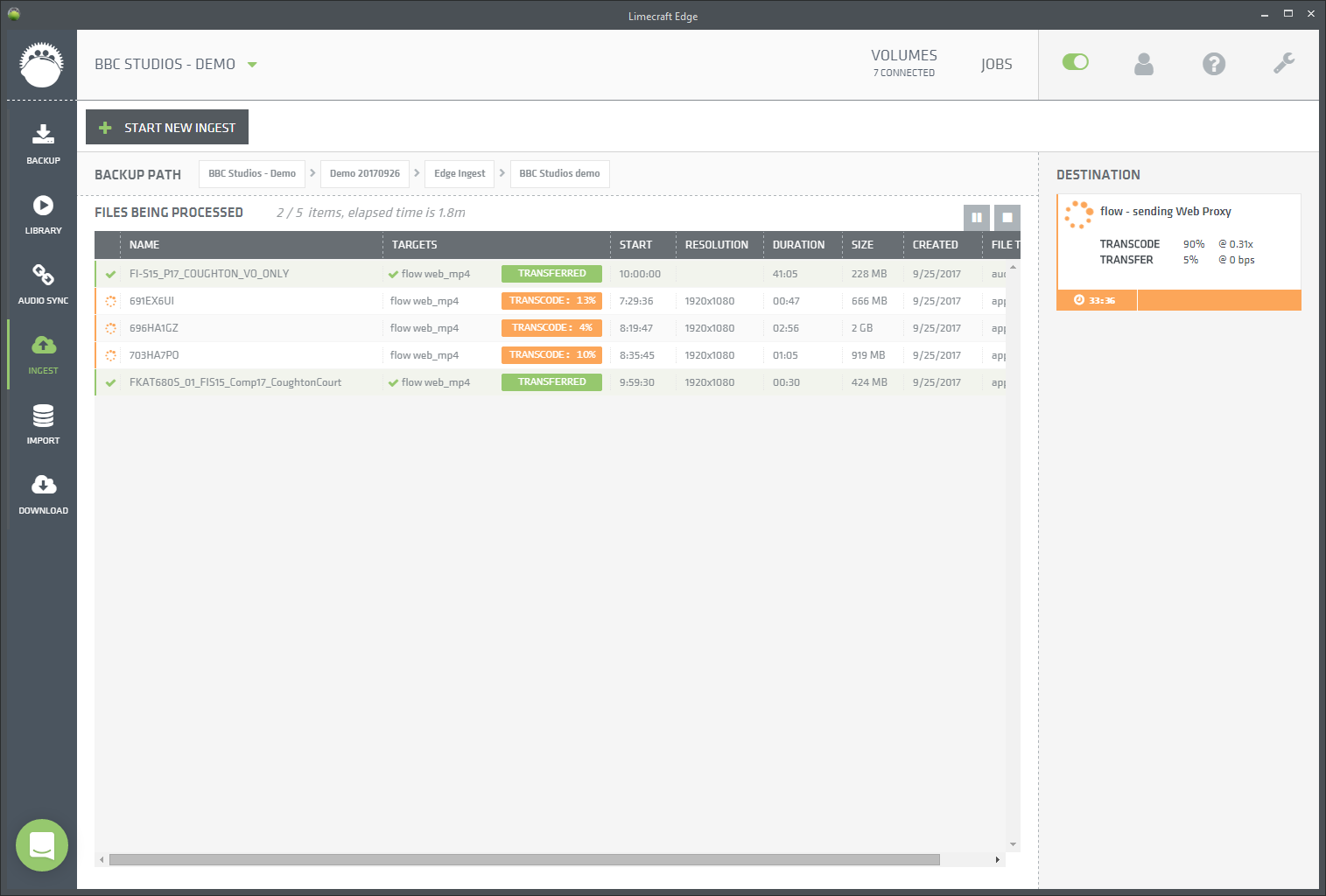Open the chat support bubble
1326x896 pixels.
pyautogui.click(x=41, y=845)
